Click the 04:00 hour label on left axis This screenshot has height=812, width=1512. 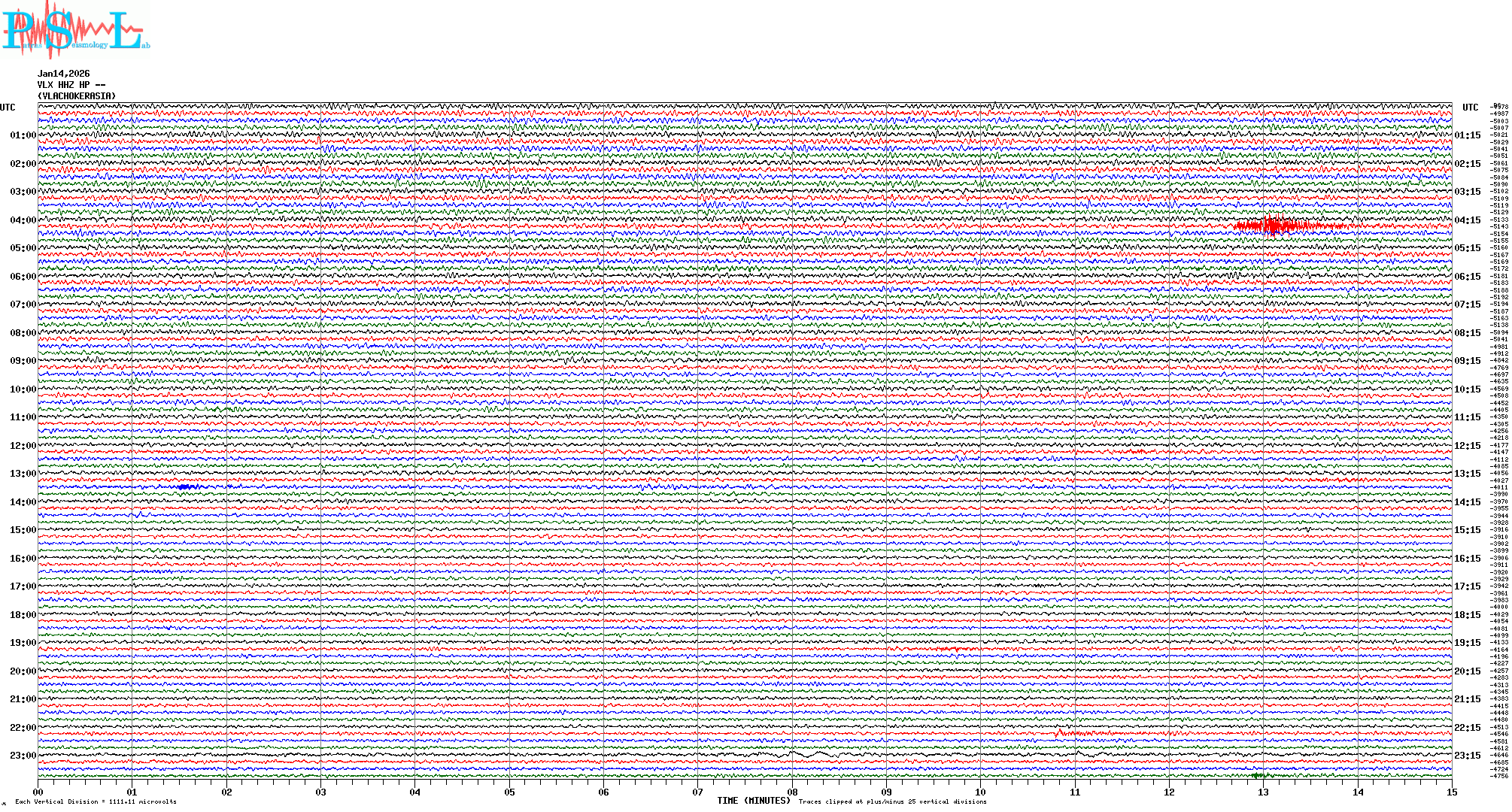[x=23, y=220]
